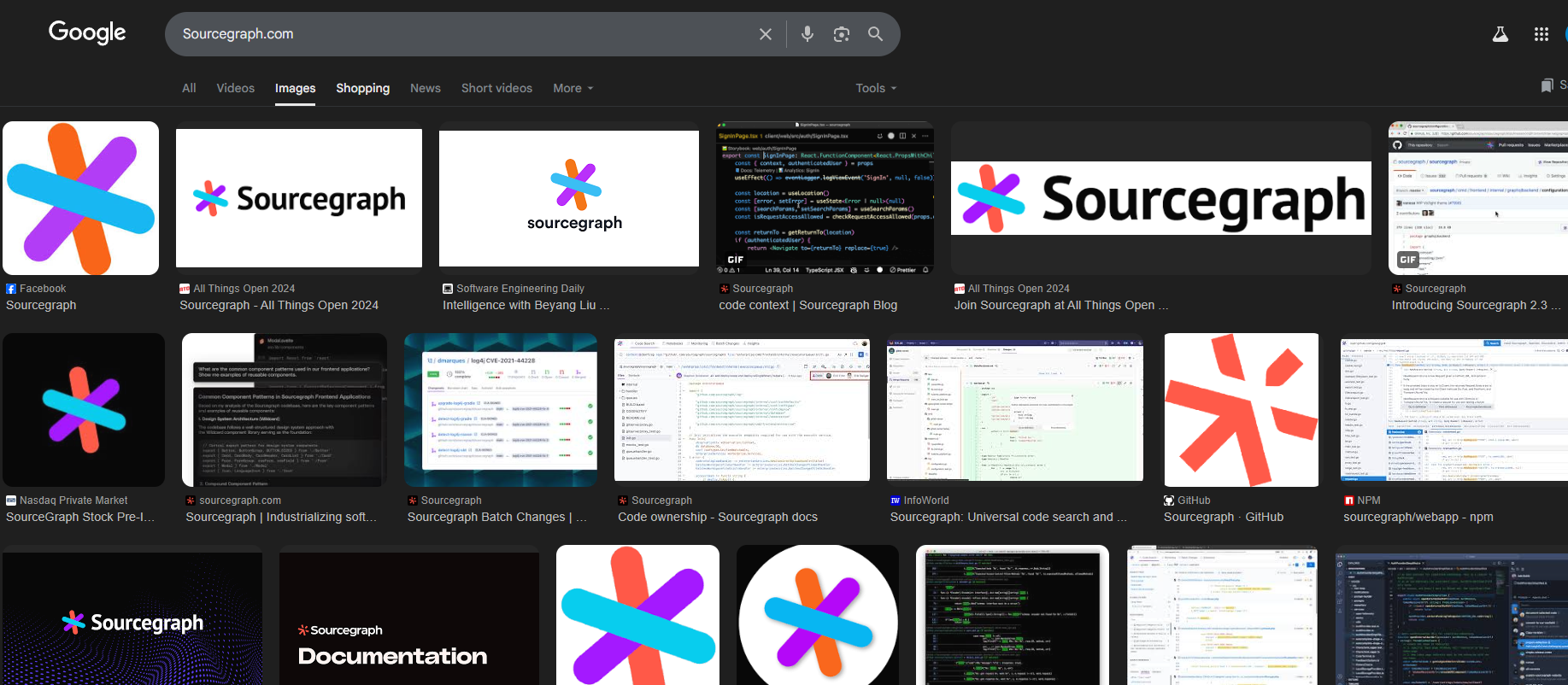Clear the search box text
Screen dimensions: 1568x685
point(766,34)
